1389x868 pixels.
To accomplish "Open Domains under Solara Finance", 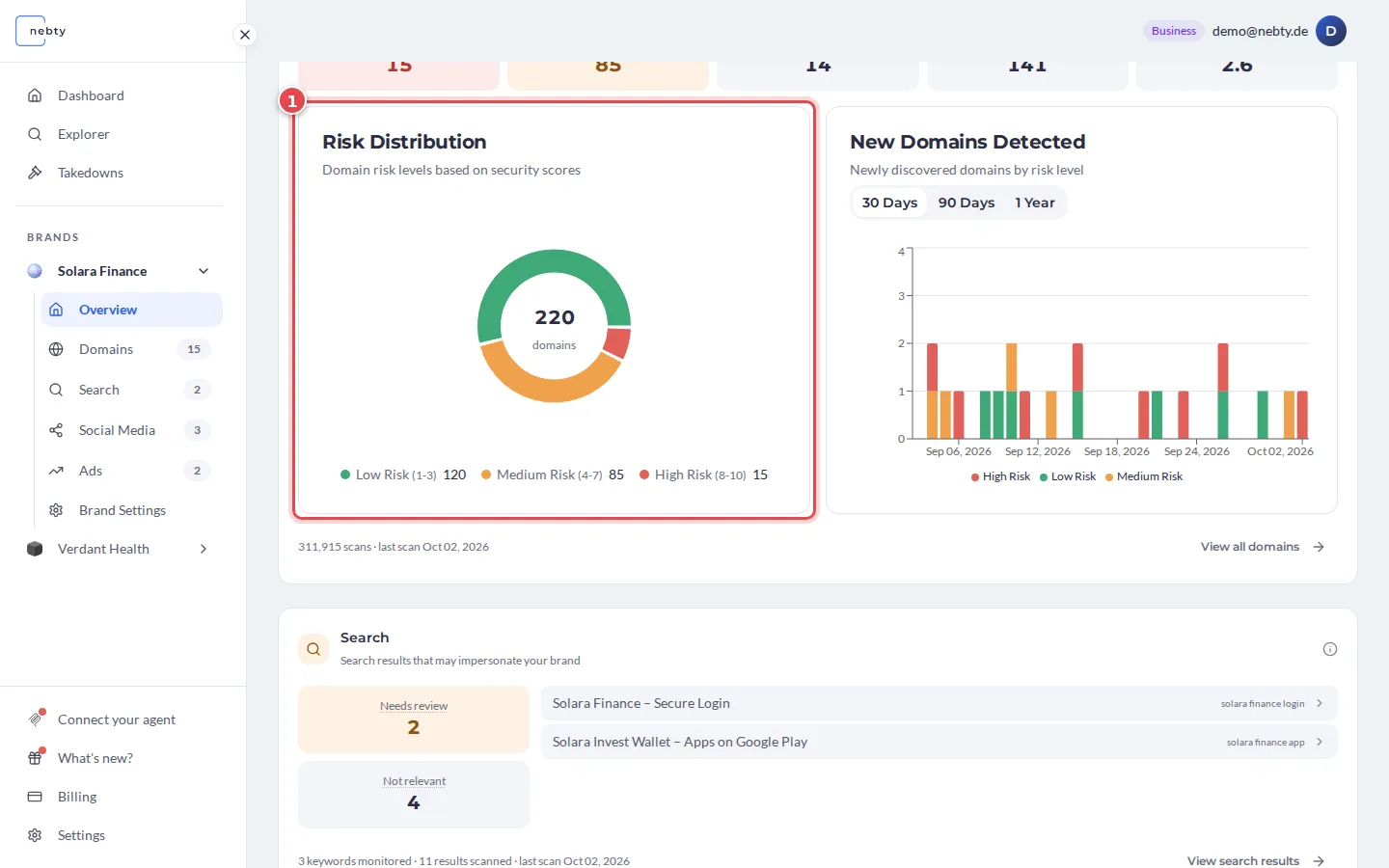I will tap(131, 349).
